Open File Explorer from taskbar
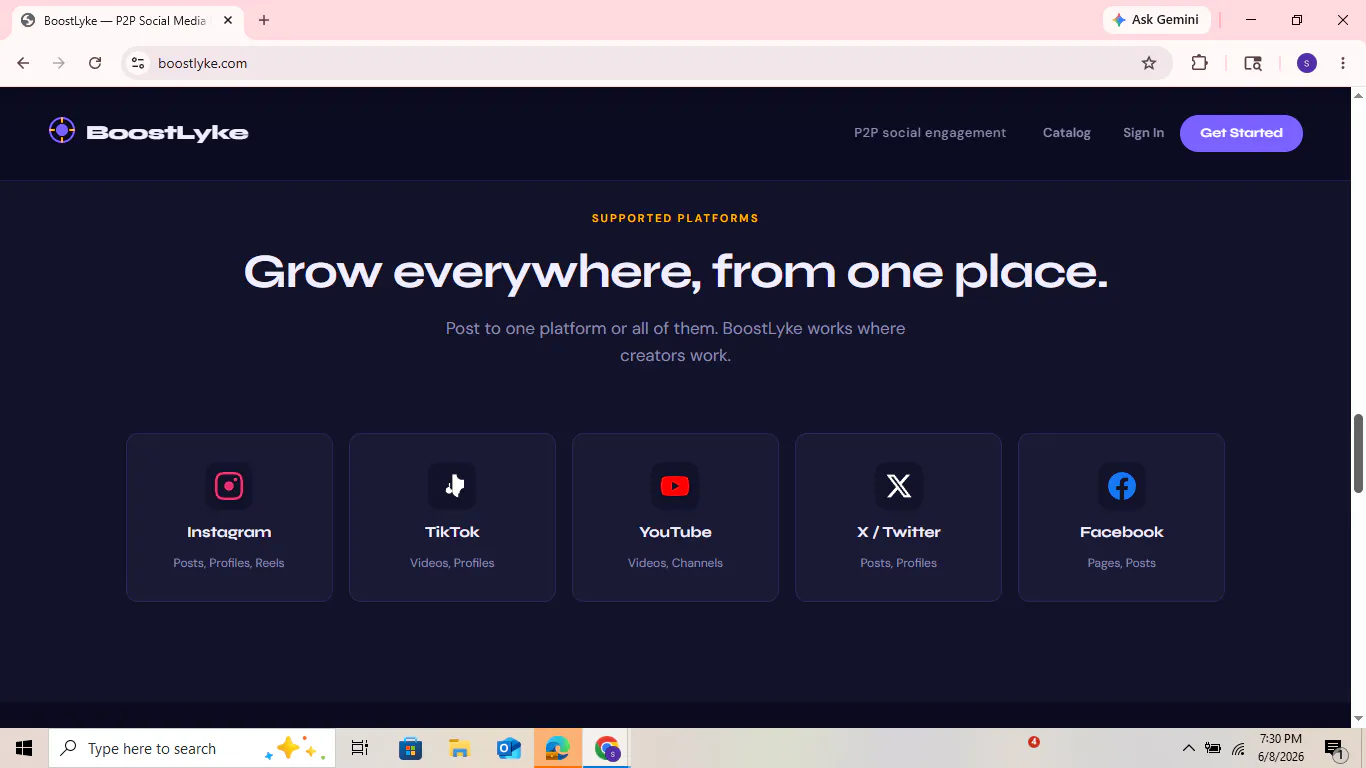This screenshot has width=1366, height=768. 459,748
